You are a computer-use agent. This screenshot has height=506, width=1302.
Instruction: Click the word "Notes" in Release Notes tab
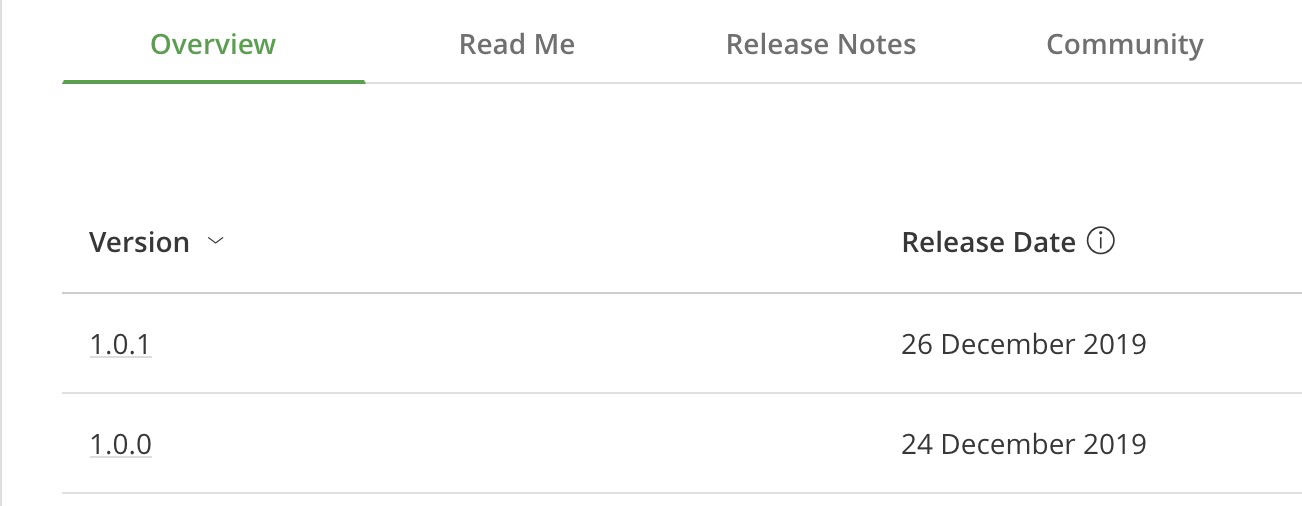879,45
